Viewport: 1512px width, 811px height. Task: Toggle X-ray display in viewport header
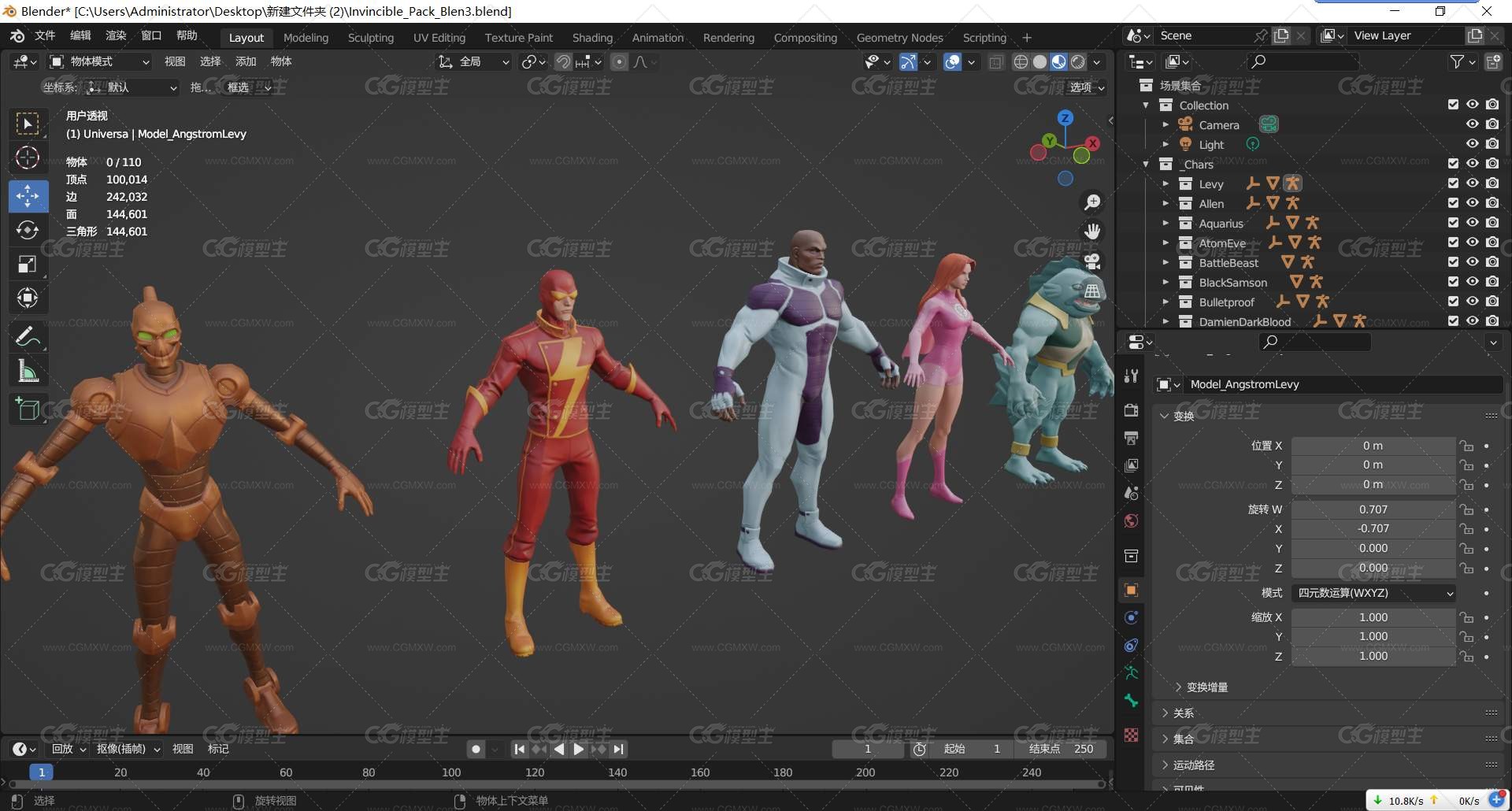point(995,62)
